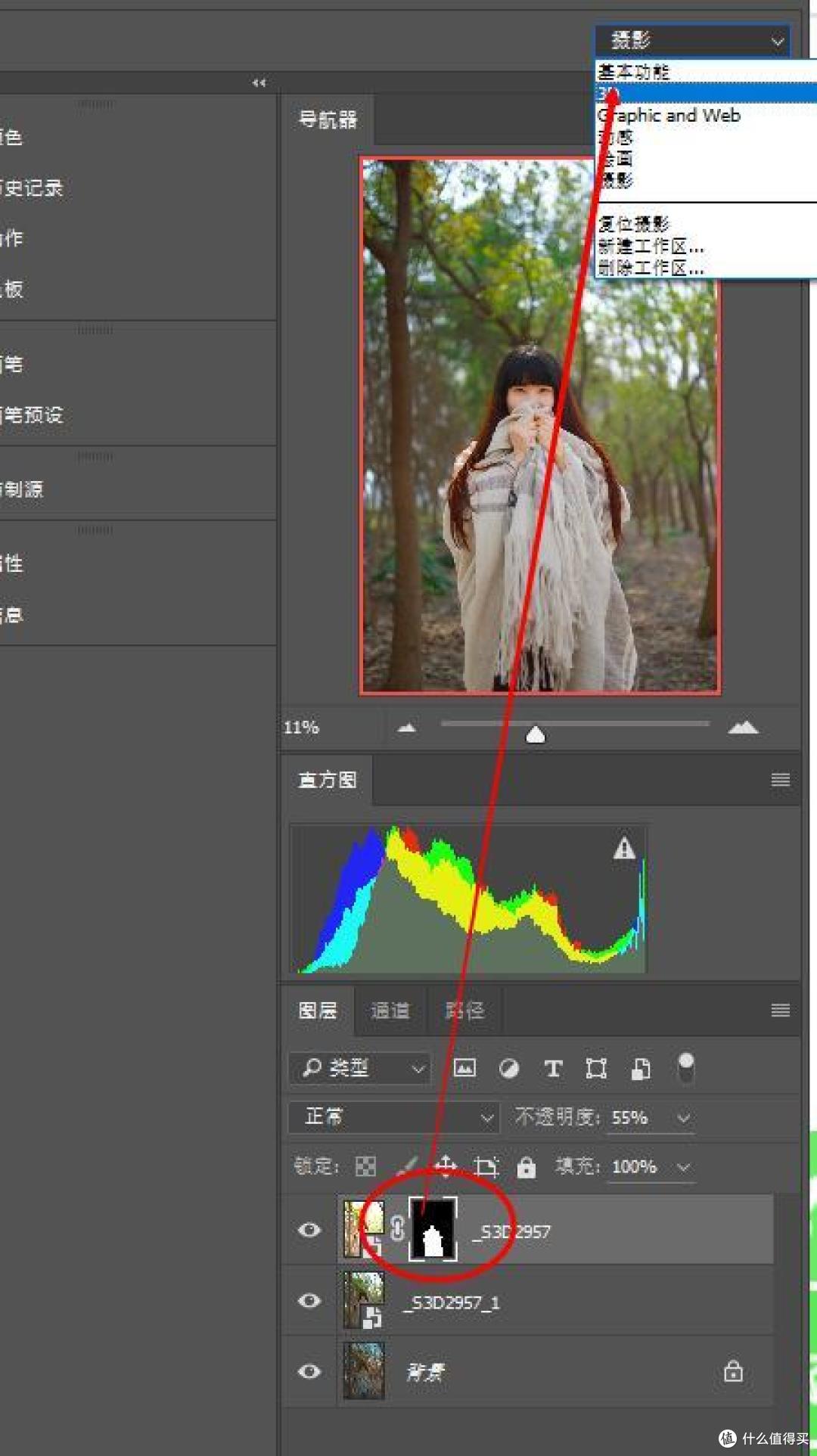Click the magnifier icon in the layer filter box
The height and width of the screenshot is (1456, 817).
312,1067
